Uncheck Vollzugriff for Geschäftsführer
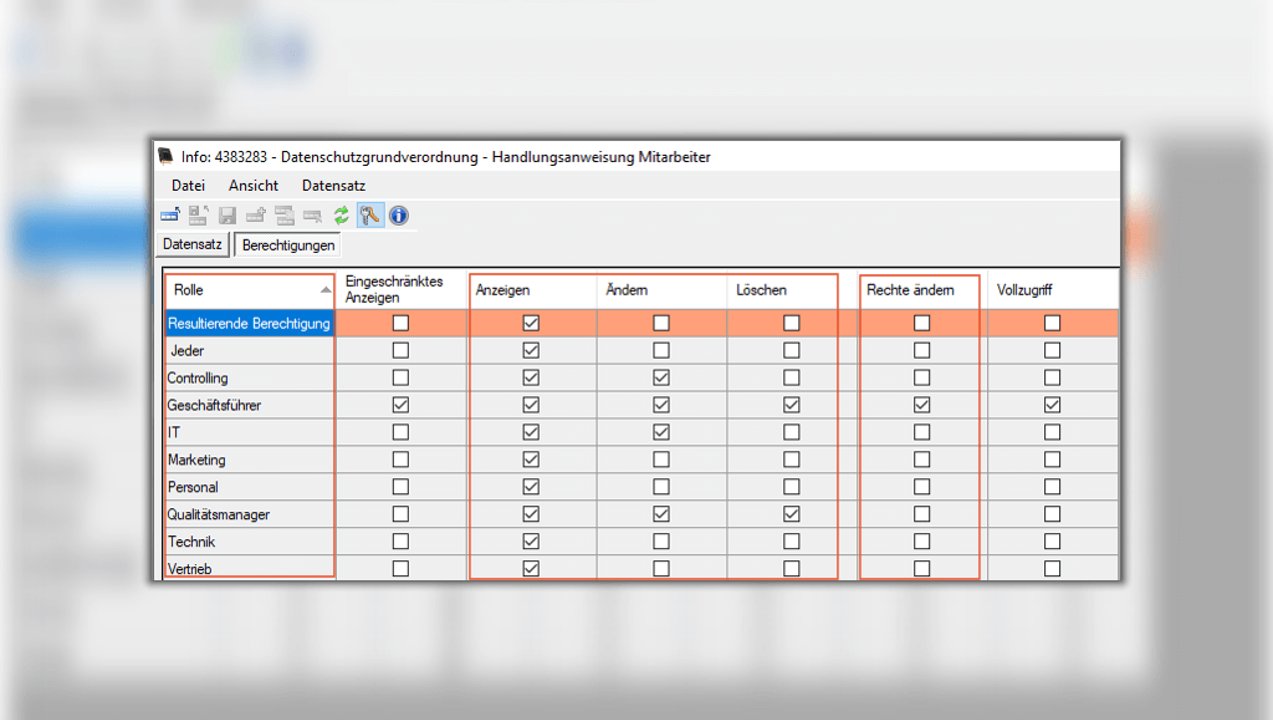This screenshot has height=720, width=1273. pos(1052,405)
